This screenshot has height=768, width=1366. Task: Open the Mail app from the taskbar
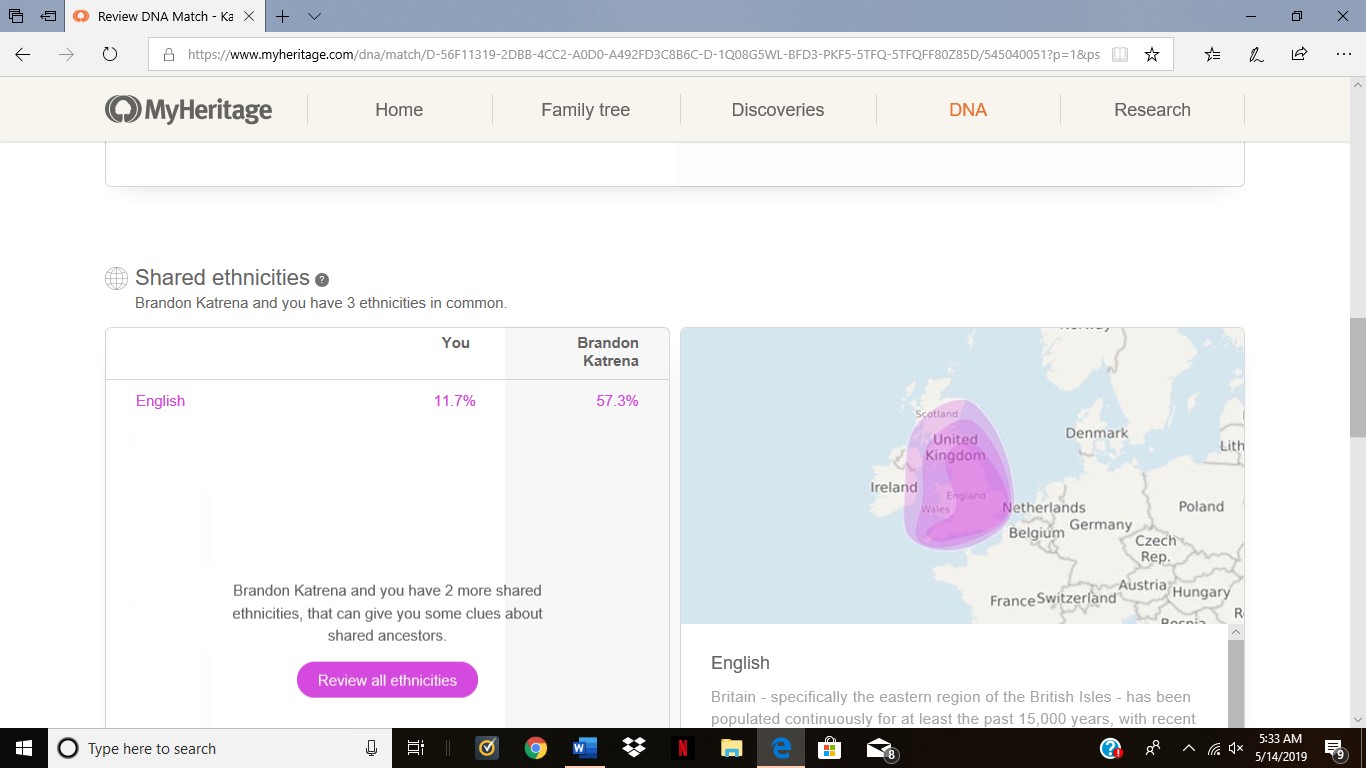click(880, 748)
